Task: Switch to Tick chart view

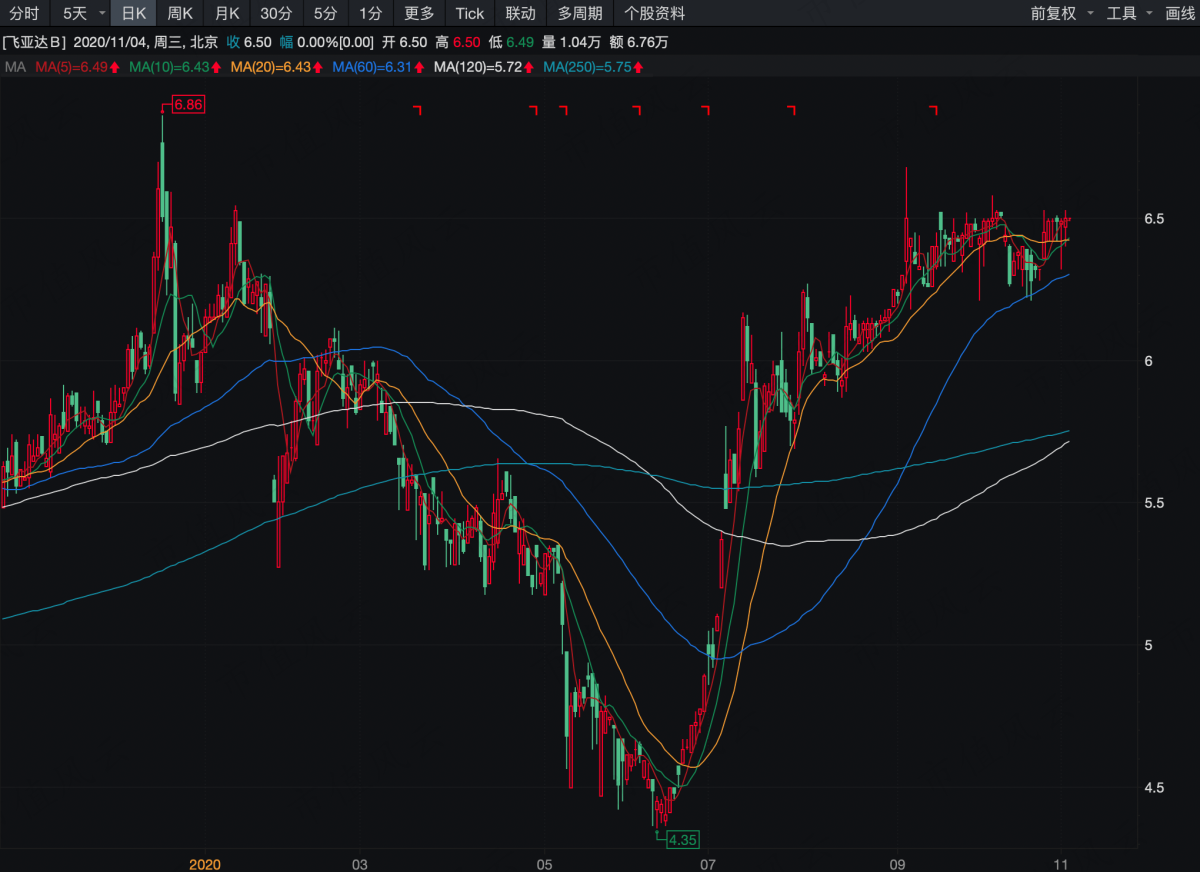Action: click(470, 13)
